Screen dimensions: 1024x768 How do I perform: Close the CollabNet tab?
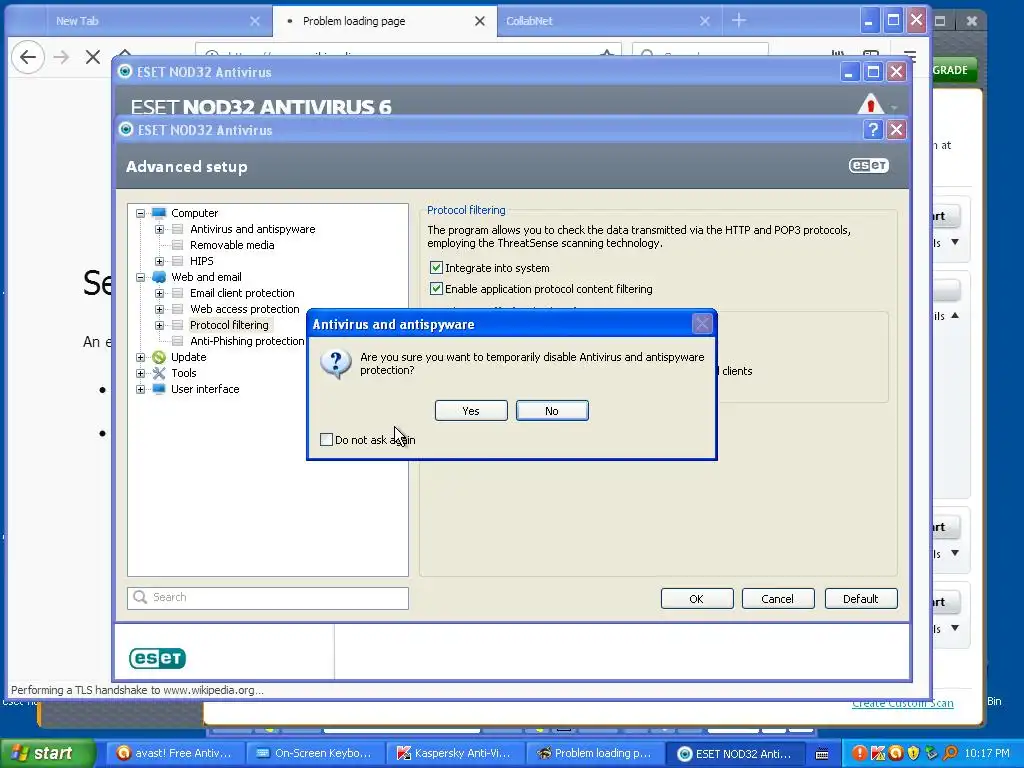[x=705, y=21]
